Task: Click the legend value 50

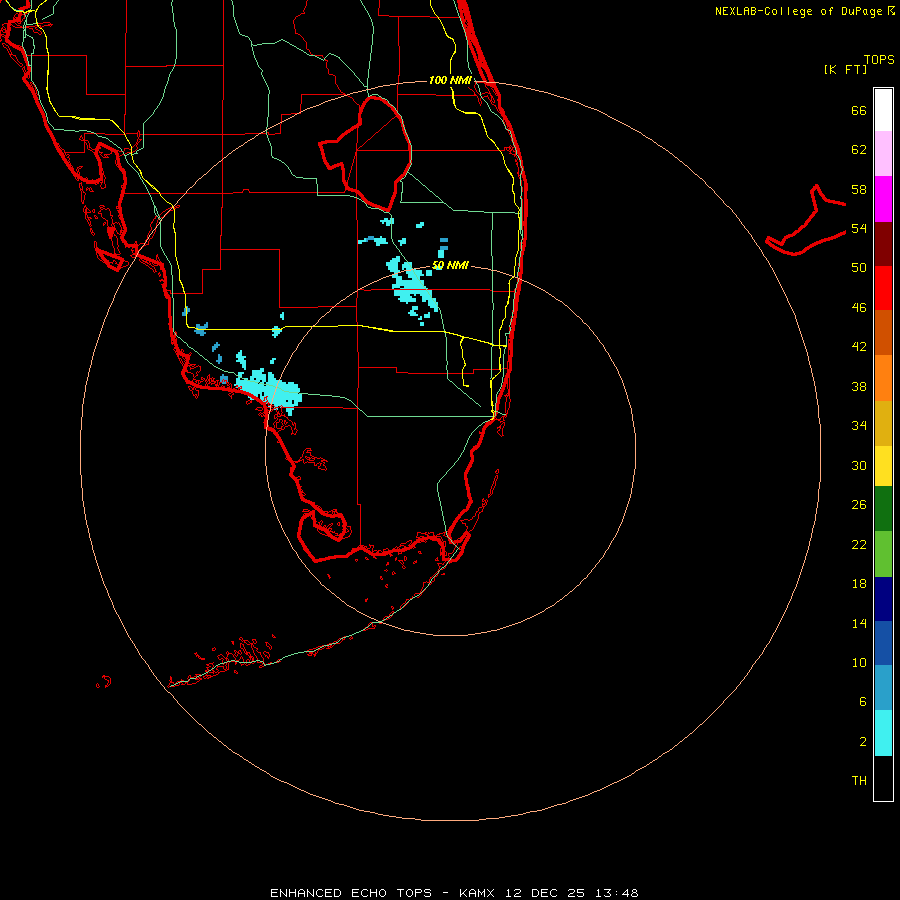Action: (859, 267)
